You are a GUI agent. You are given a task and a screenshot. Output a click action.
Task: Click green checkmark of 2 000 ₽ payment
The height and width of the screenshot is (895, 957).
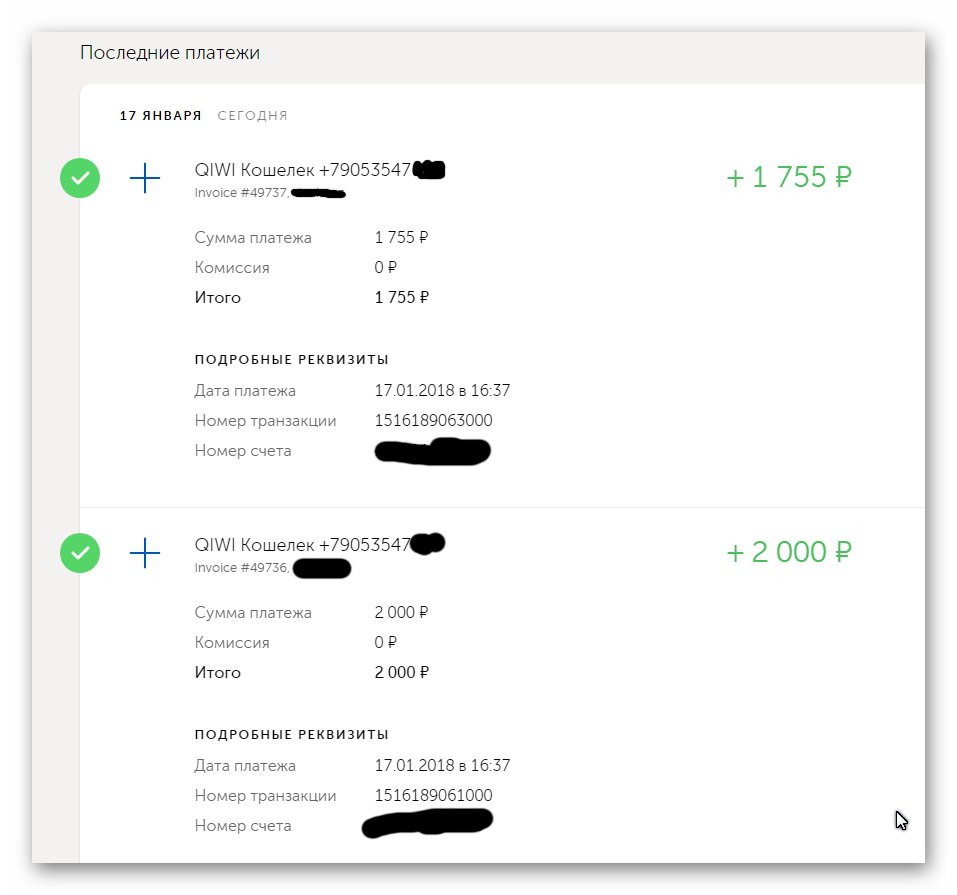tap(80, 553)
